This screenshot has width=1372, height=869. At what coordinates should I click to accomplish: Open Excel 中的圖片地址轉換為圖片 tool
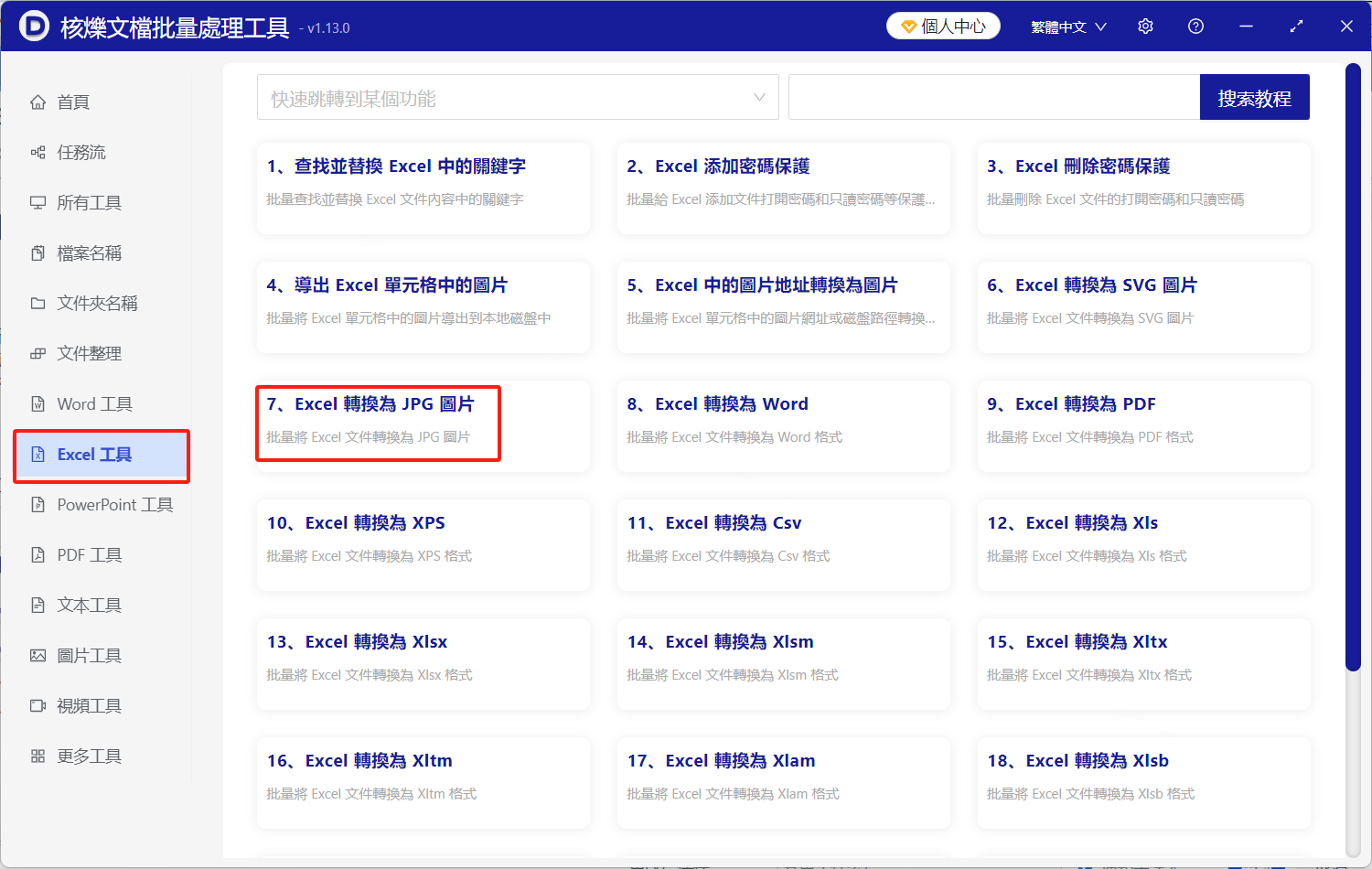[784, 307]
